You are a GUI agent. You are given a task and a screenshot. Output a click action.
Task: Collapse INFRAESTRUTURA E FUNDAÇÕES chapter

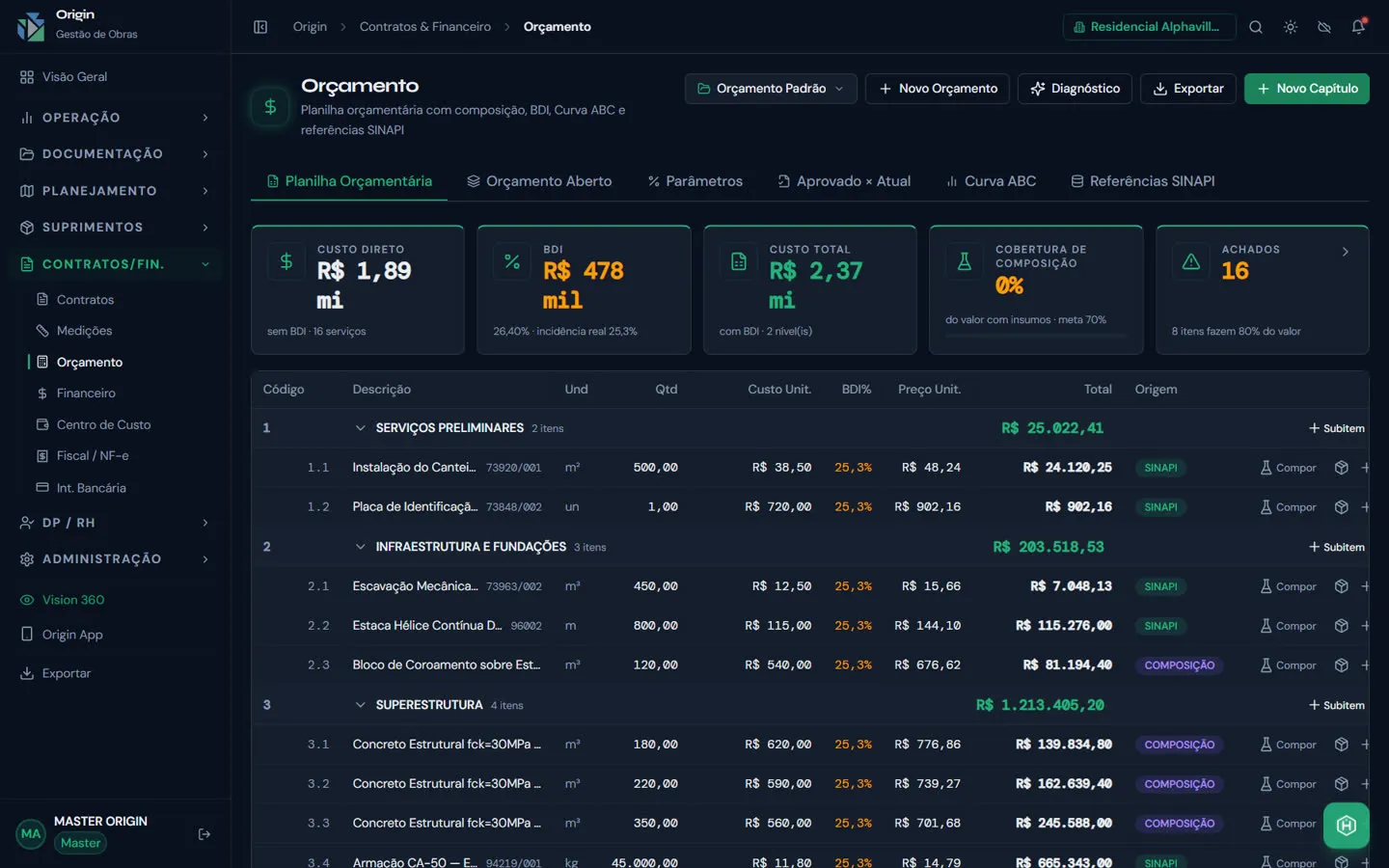pos(360,547)
